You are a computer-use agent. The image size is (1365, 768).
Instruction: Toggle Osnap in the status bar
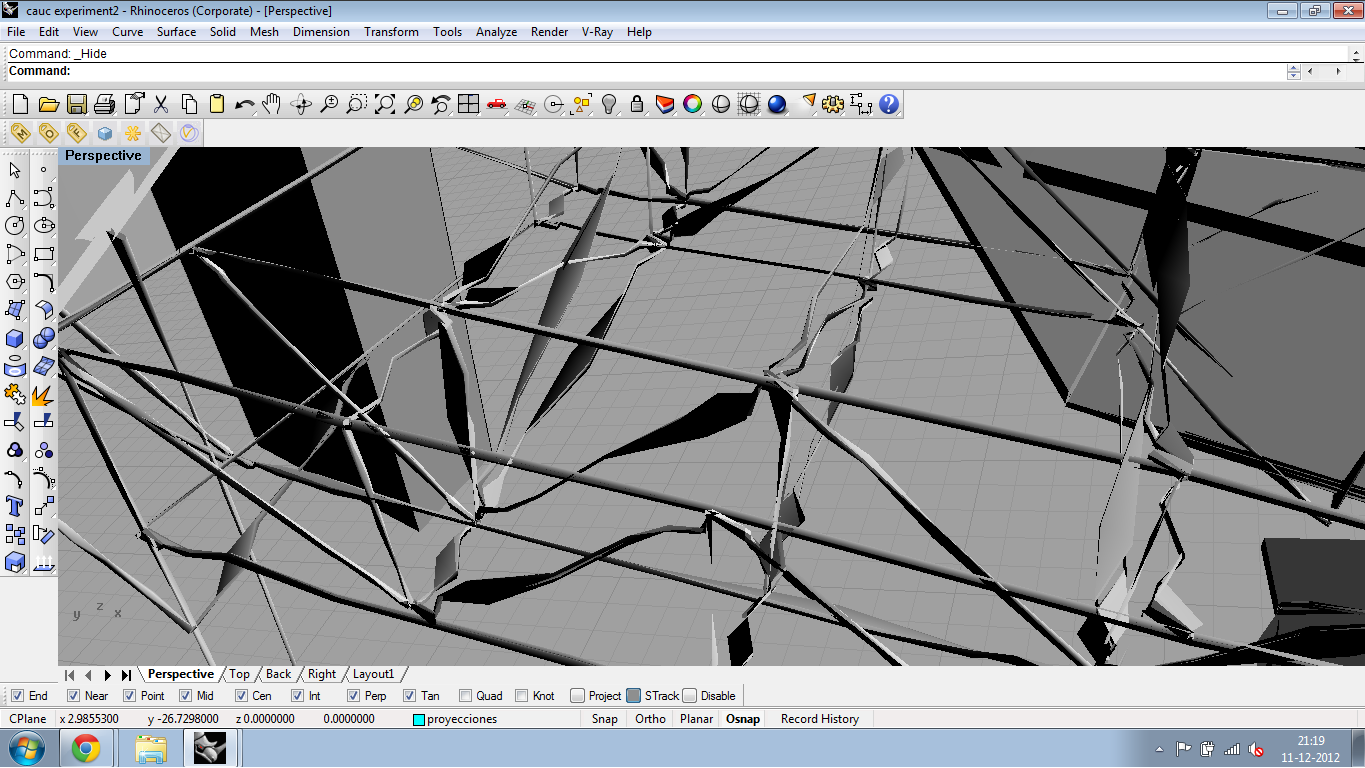pyautogui.click(x=743, y=719)
